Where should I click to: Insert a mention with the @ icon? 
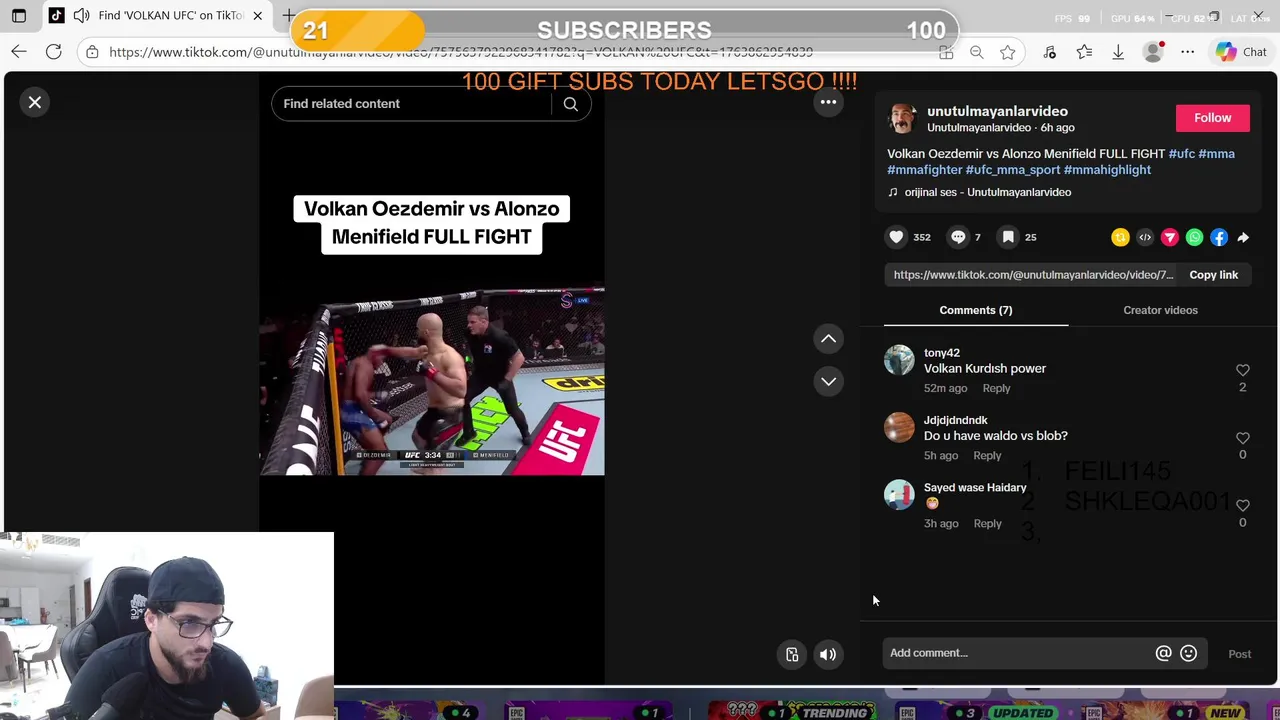pyautogui.click(x=1163, y=653)
